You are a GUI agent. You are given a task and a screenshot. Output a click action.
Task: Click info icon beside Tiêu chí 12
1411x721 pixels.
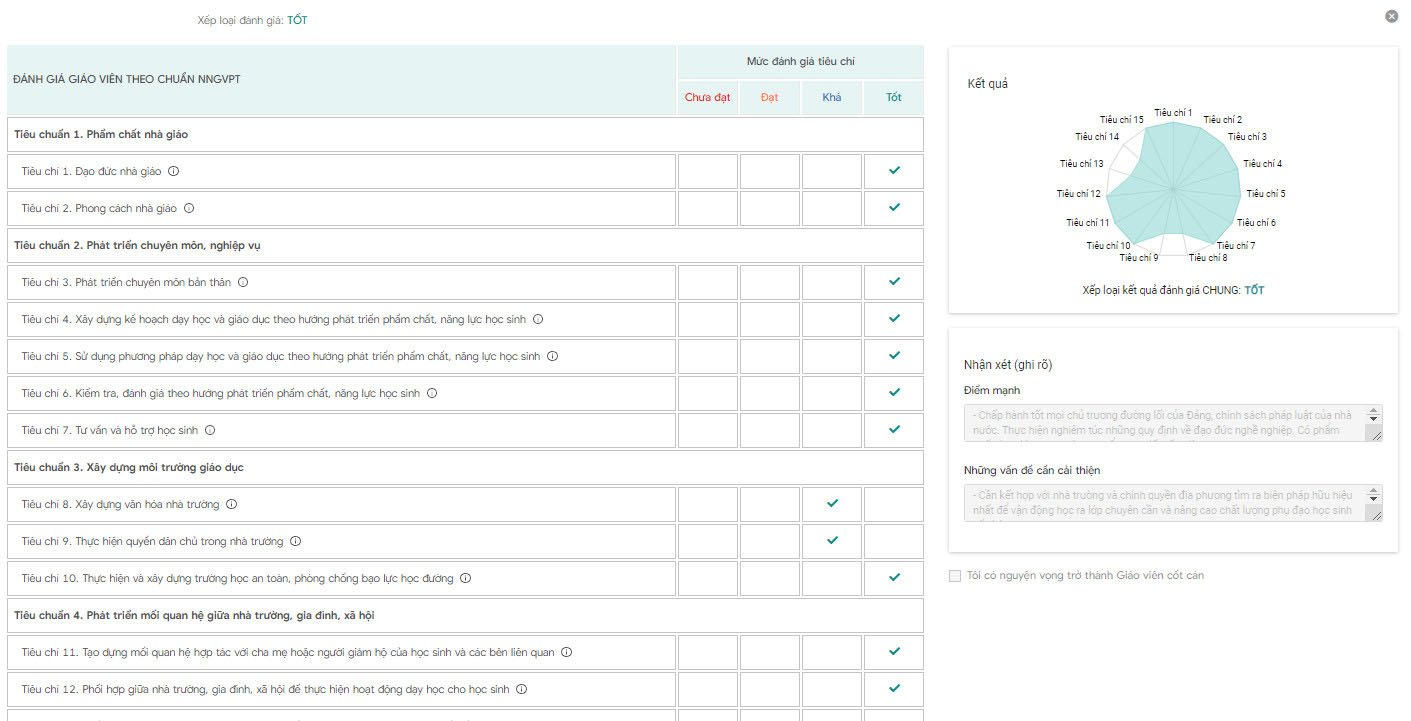click(521, 689)
